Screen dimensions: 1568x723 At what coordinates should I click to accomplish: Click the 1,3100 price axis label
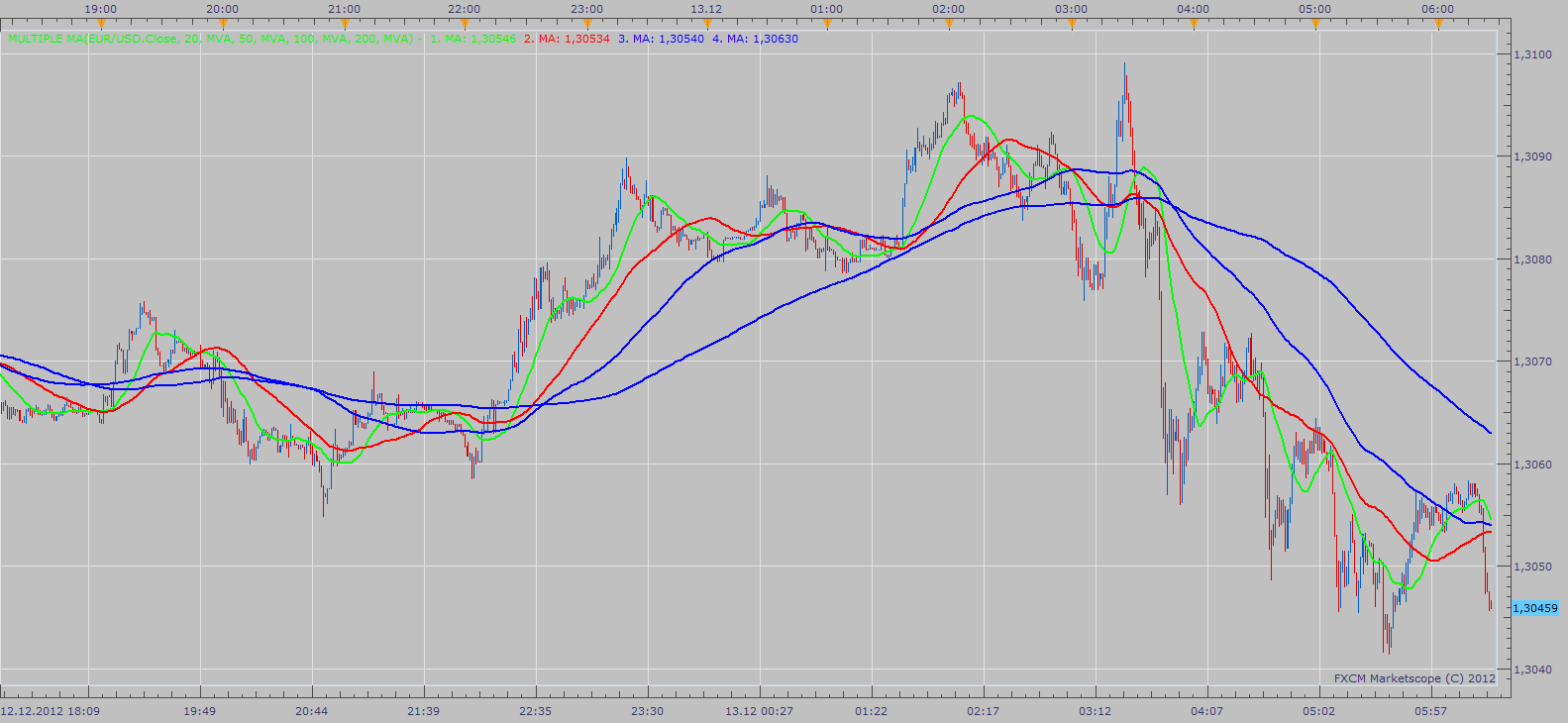(1533, 54)
